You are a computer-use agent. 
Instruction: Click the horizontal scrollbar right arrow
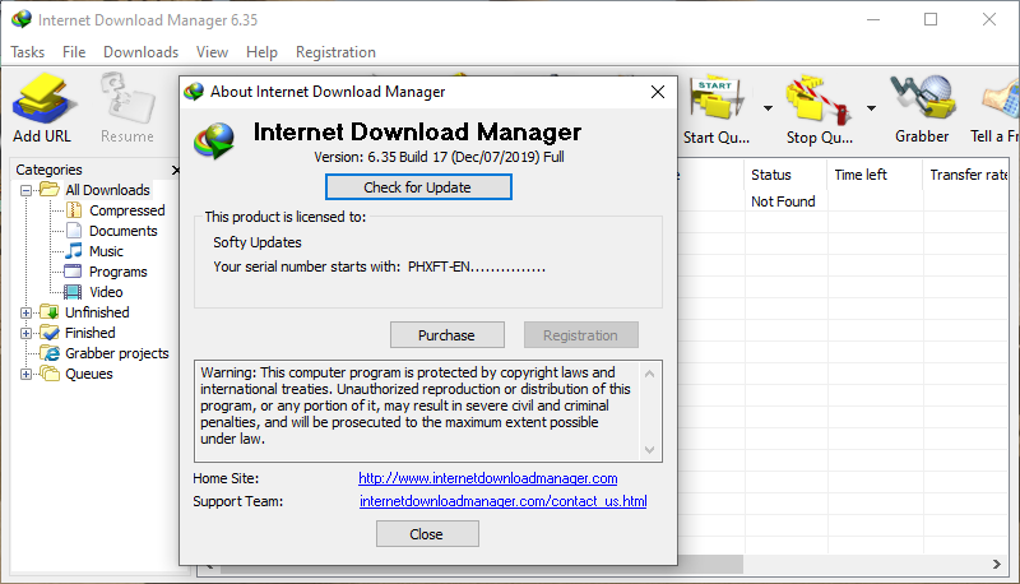pyautogui.click(x=997, y=564)
